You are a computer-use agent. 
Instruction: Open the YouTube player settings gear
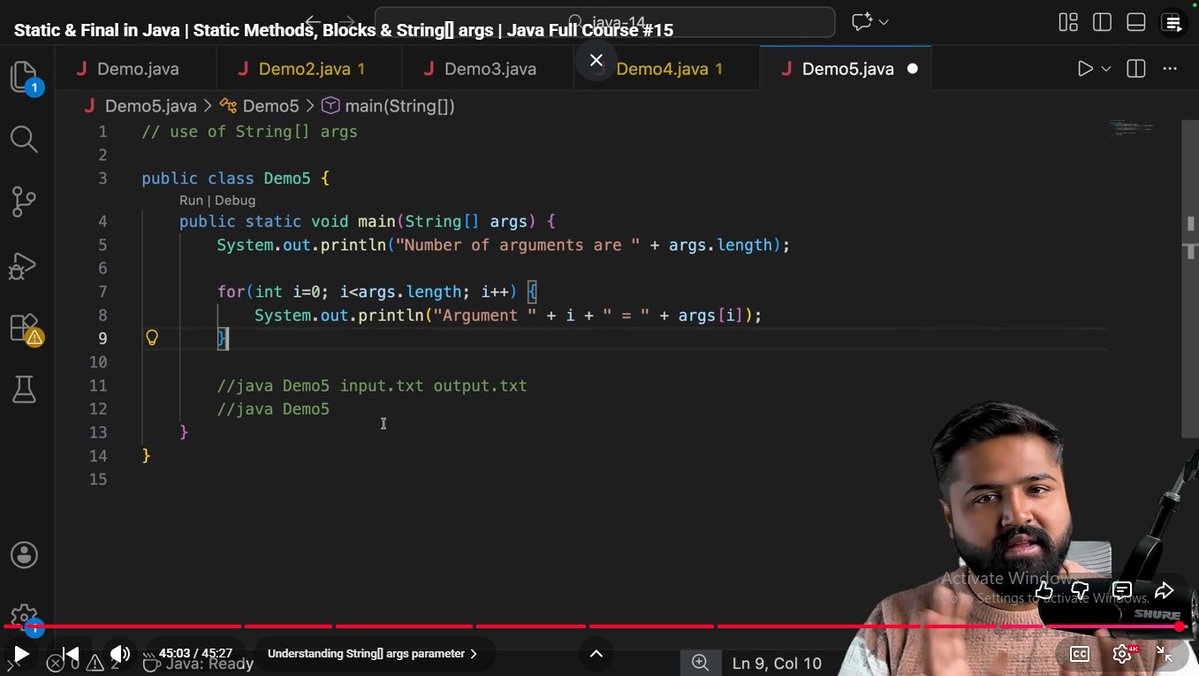[x=1122, y=654]
